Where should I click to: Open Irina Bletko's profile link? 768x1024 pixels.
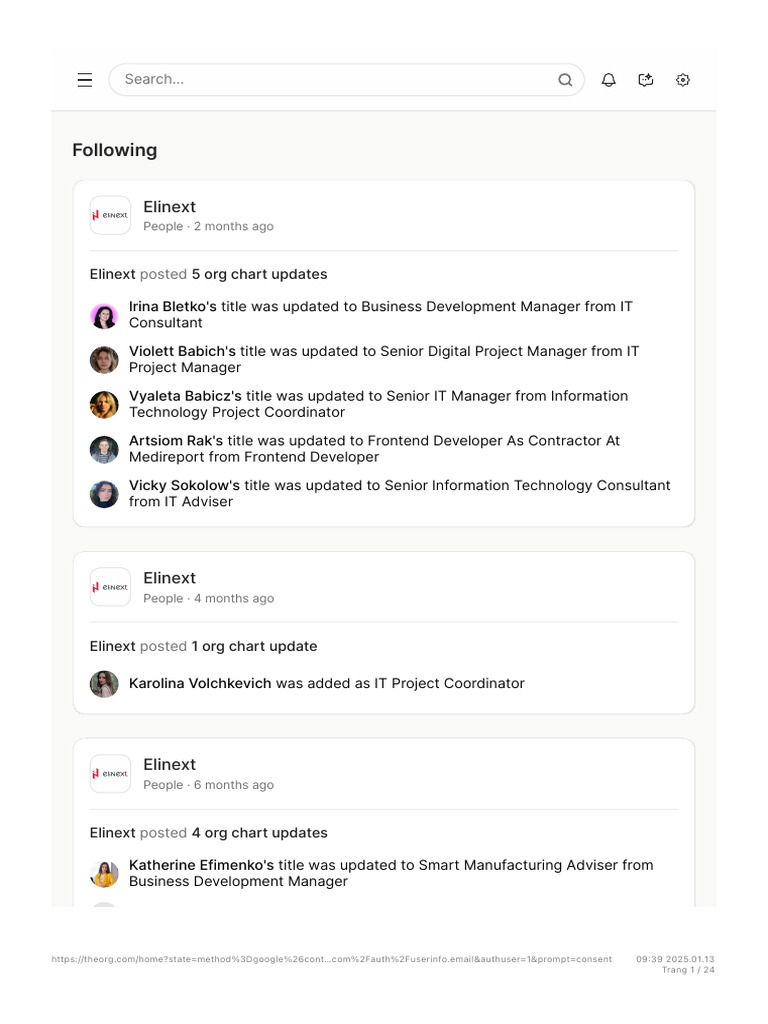coord(172,307)
